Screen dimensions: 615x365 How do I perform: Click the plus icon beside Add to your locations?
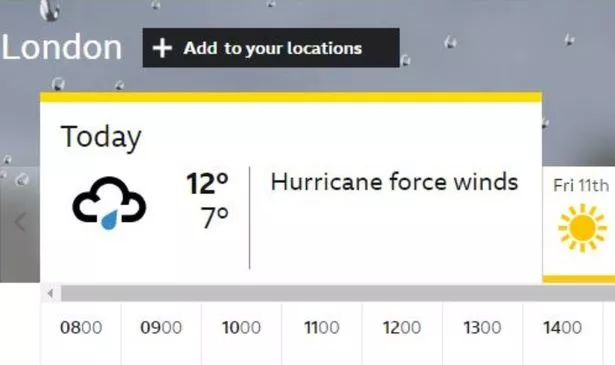(x=162, y=48)
